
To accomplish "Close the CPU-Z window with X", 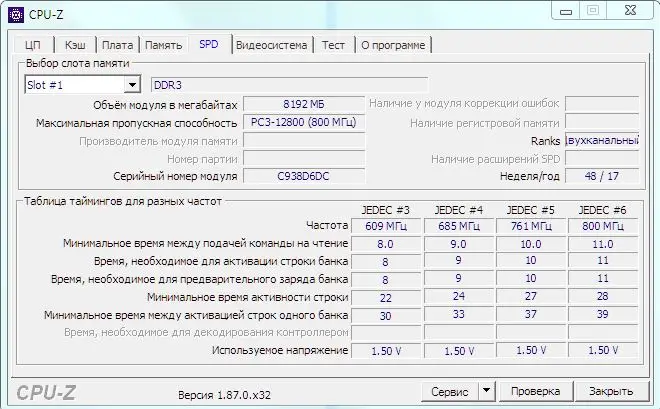I will (630, 11).
